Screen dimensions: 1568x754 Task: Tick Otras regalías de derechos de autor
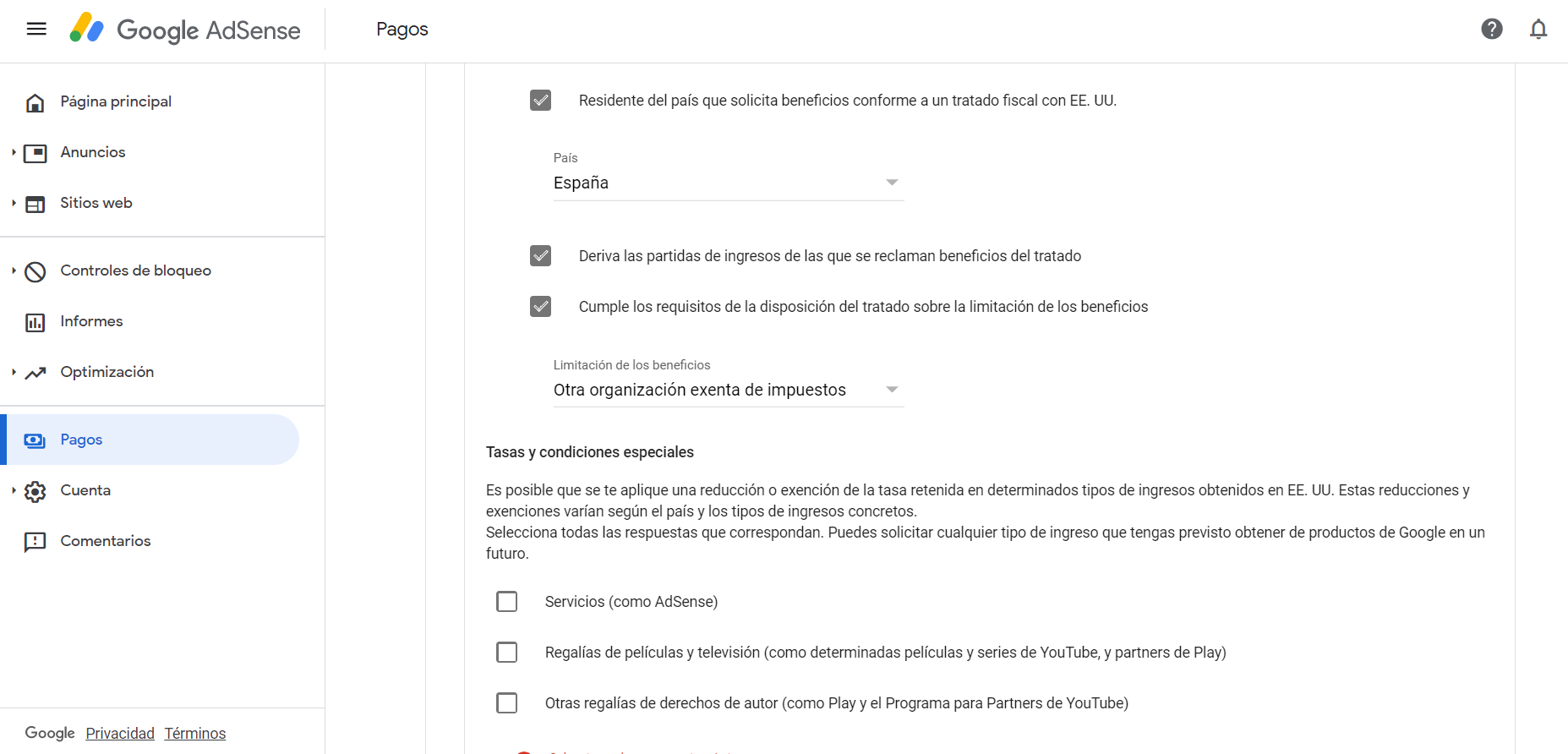coord(507,703)
